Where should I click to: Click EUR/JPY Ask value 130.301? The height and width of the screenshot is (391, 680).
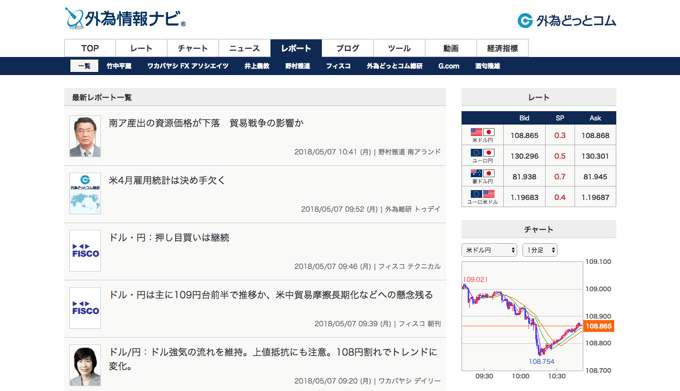(595, 156)
